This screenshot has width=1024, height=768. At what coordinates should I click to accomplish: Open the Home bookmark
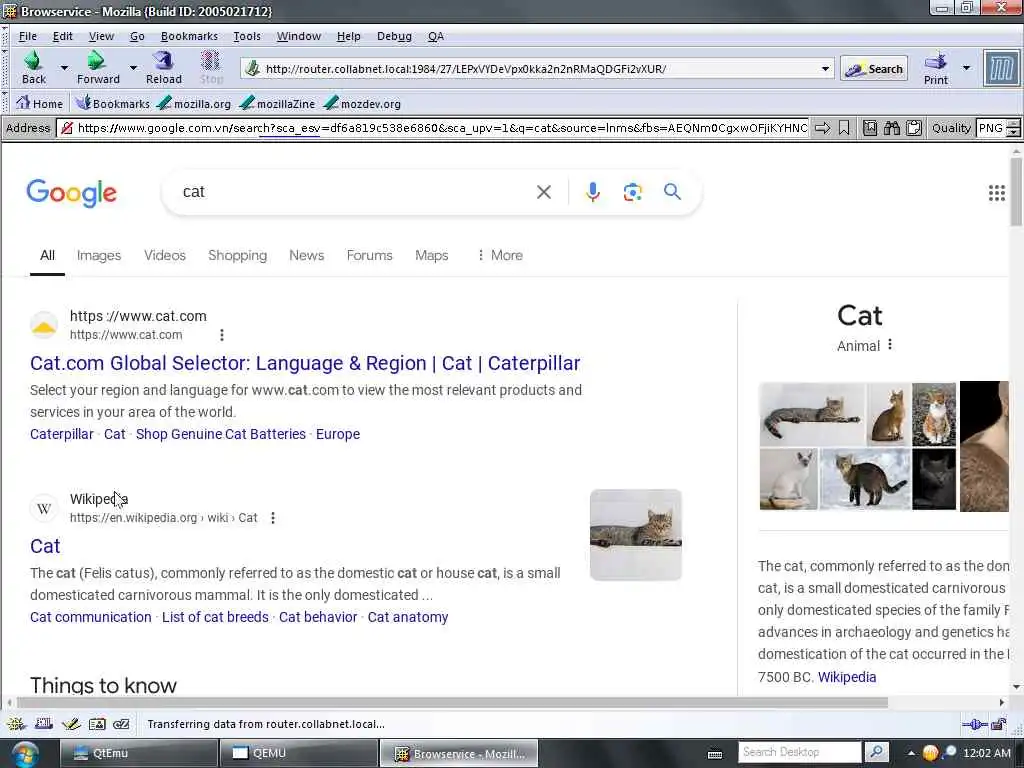pos(40,103)
